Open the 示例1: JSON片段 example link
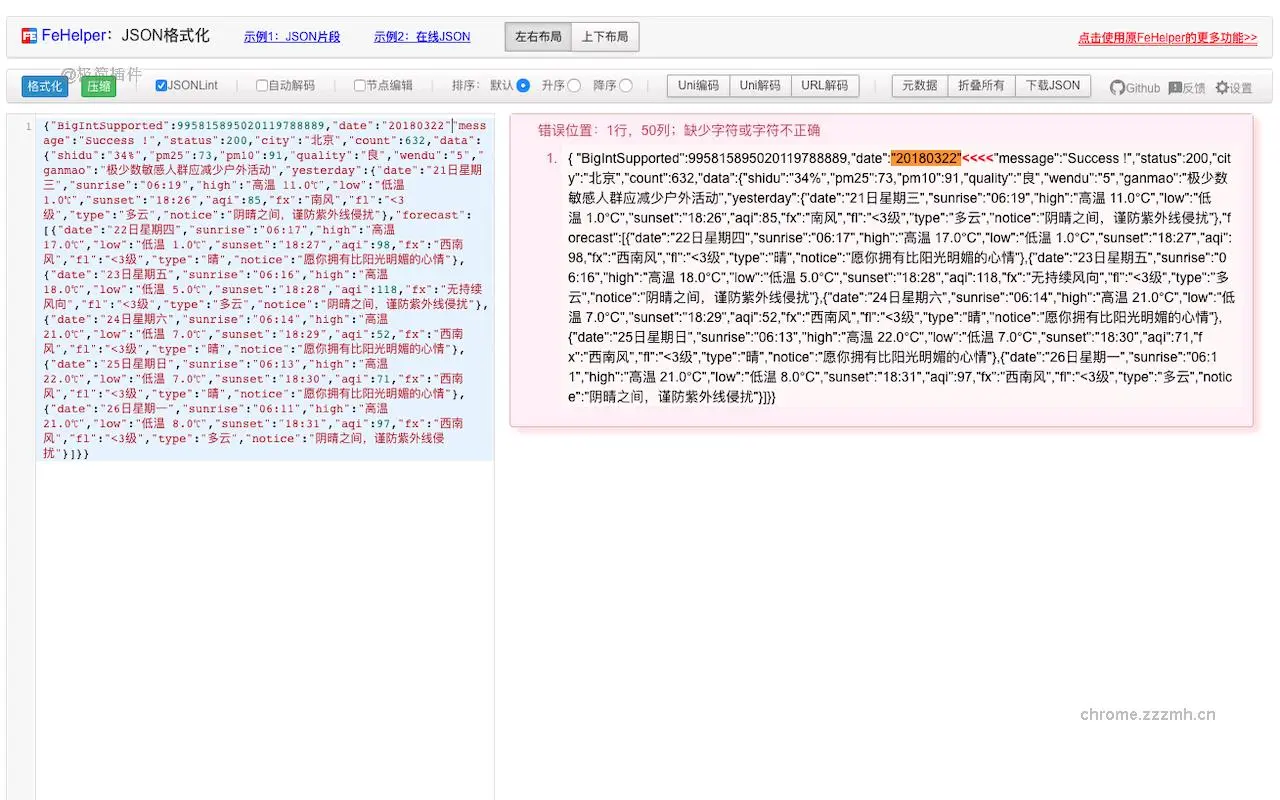1280x800 pixels. (291, 36)
